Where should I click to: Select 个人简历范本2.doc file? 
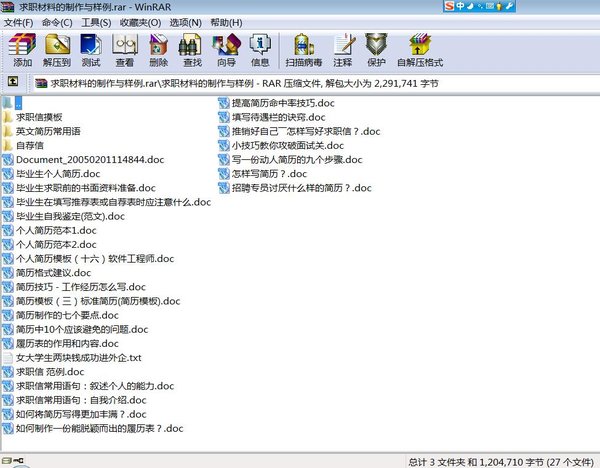tap(49, 245)
